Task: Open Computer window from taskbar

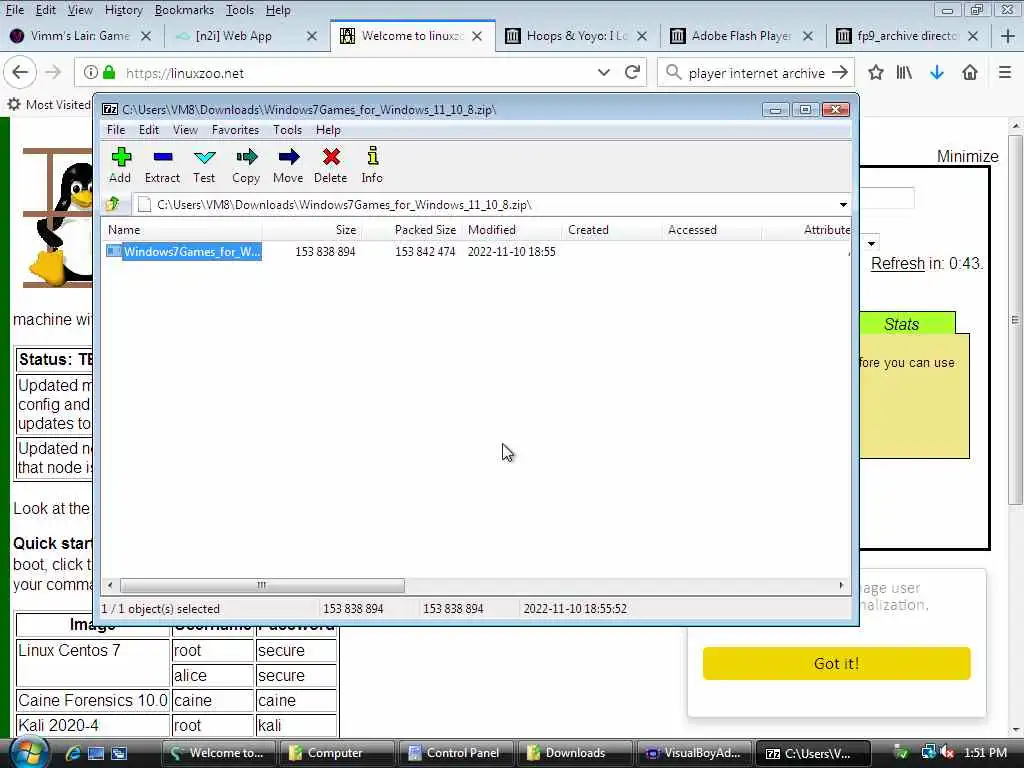Action: [336, 753]
